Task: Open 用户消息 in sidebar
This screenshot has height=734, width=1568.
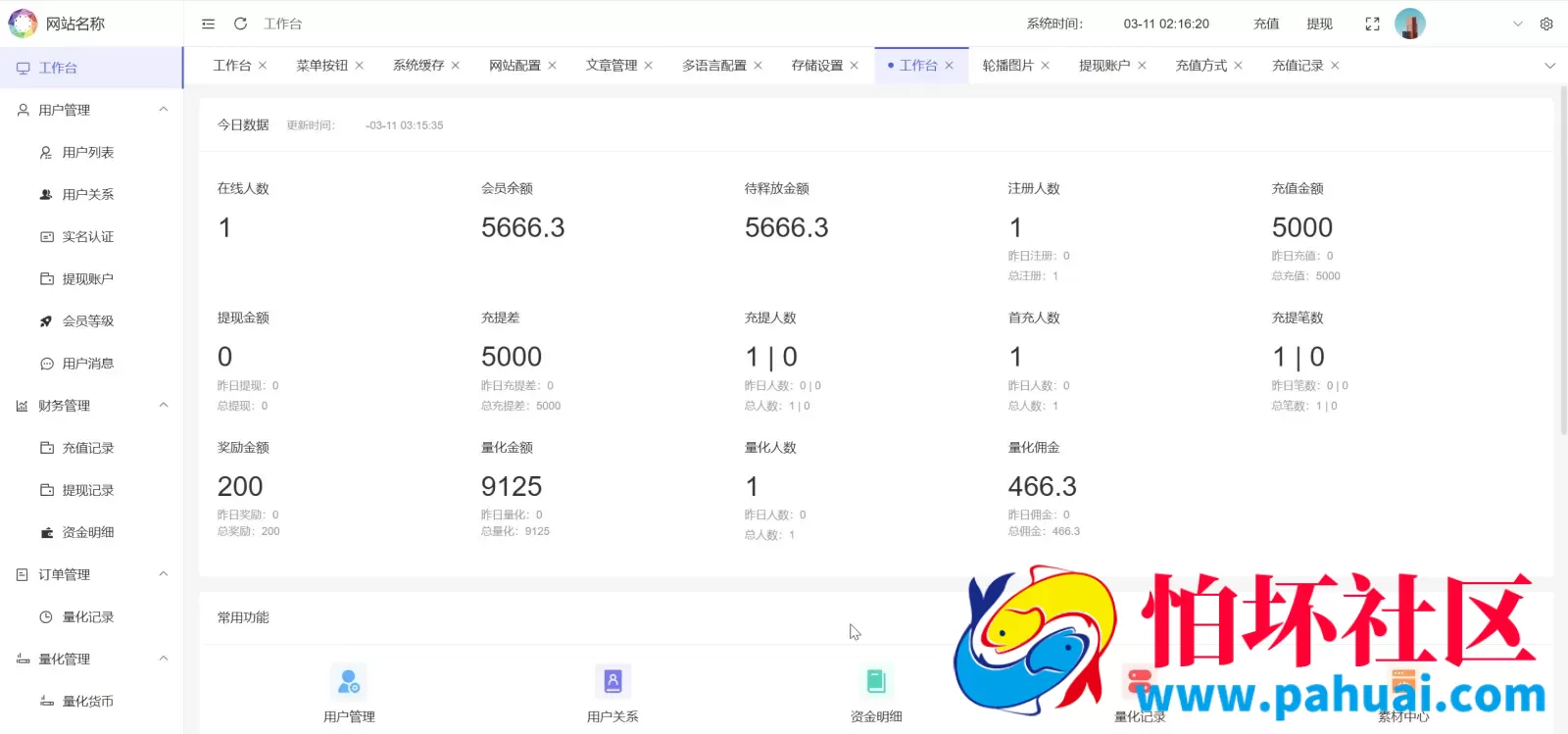Action: coord(91,364)
